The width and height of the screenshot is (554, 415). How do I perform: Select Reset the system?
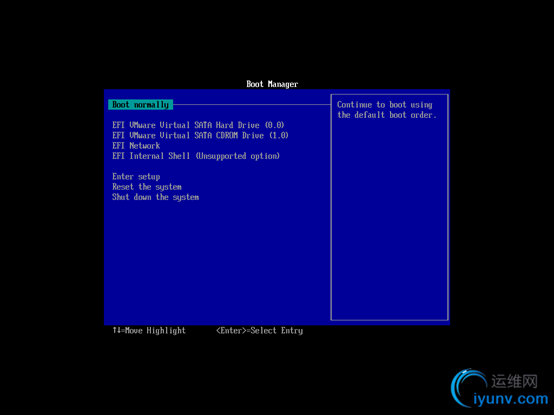(x=147, y=187)
